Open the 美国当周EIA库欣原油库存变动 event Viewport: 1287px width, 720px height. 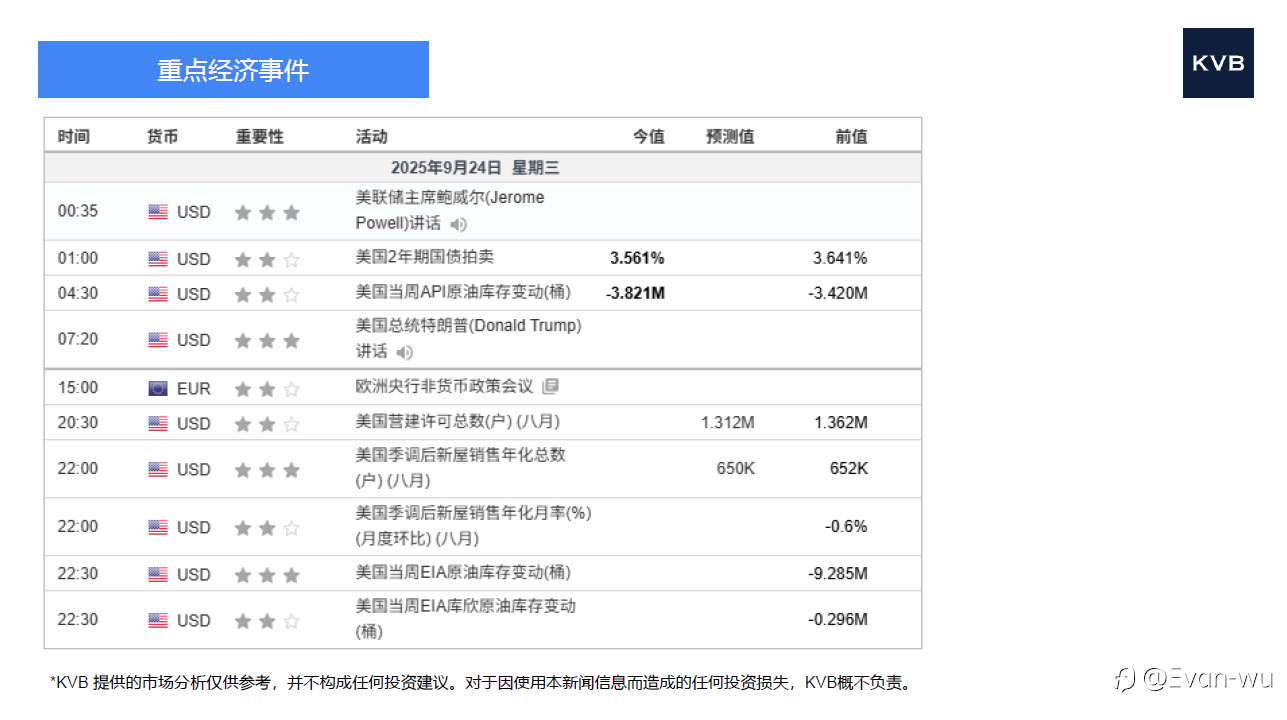[x=466, y=618]
